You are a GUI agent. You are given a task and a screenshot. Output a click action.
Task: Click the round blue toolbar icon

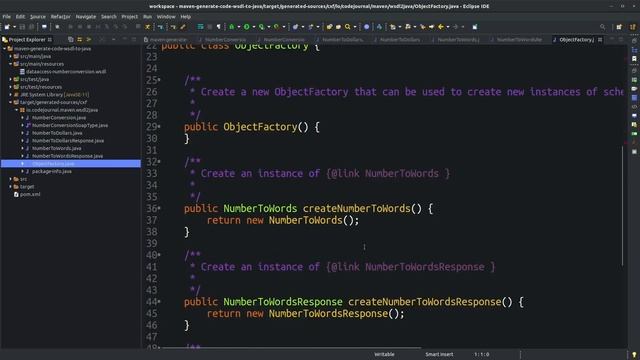pyautogui.click(x=367, y=27)
